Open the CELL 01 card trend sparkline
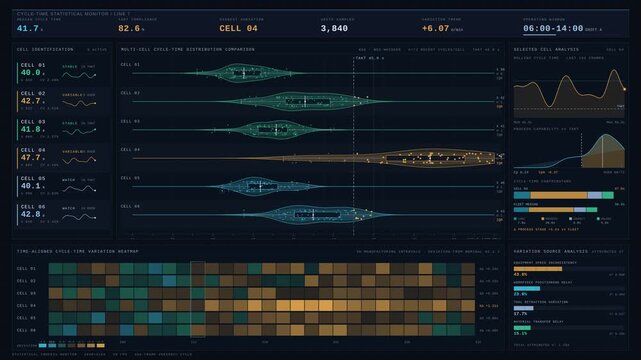 (x=79, y=75)
